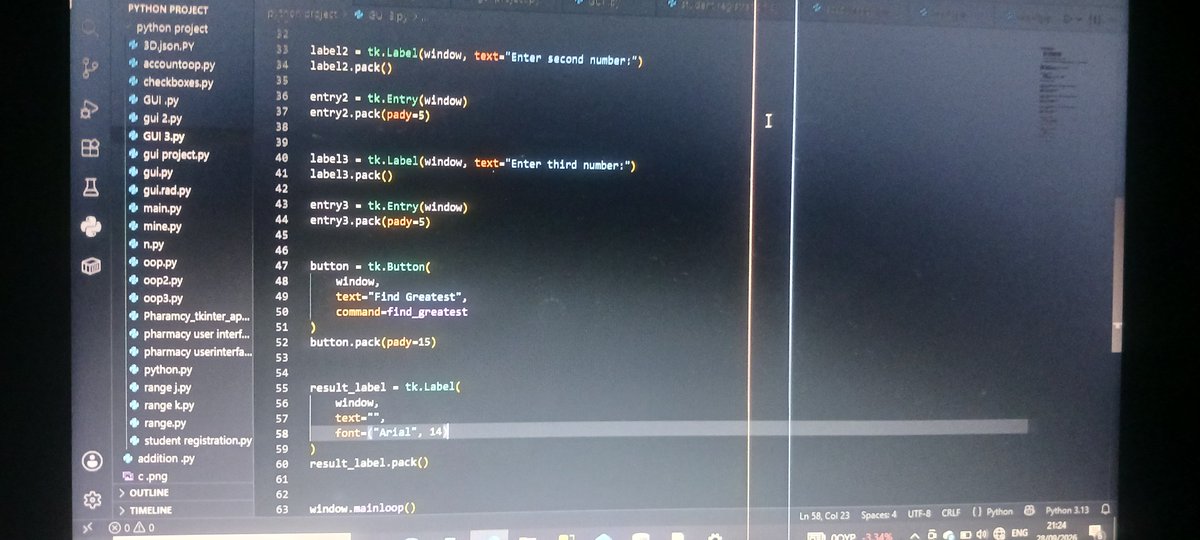Click the window.mainloop() line in editor
Screen dimensions: 1200x540
click(362, 509)
